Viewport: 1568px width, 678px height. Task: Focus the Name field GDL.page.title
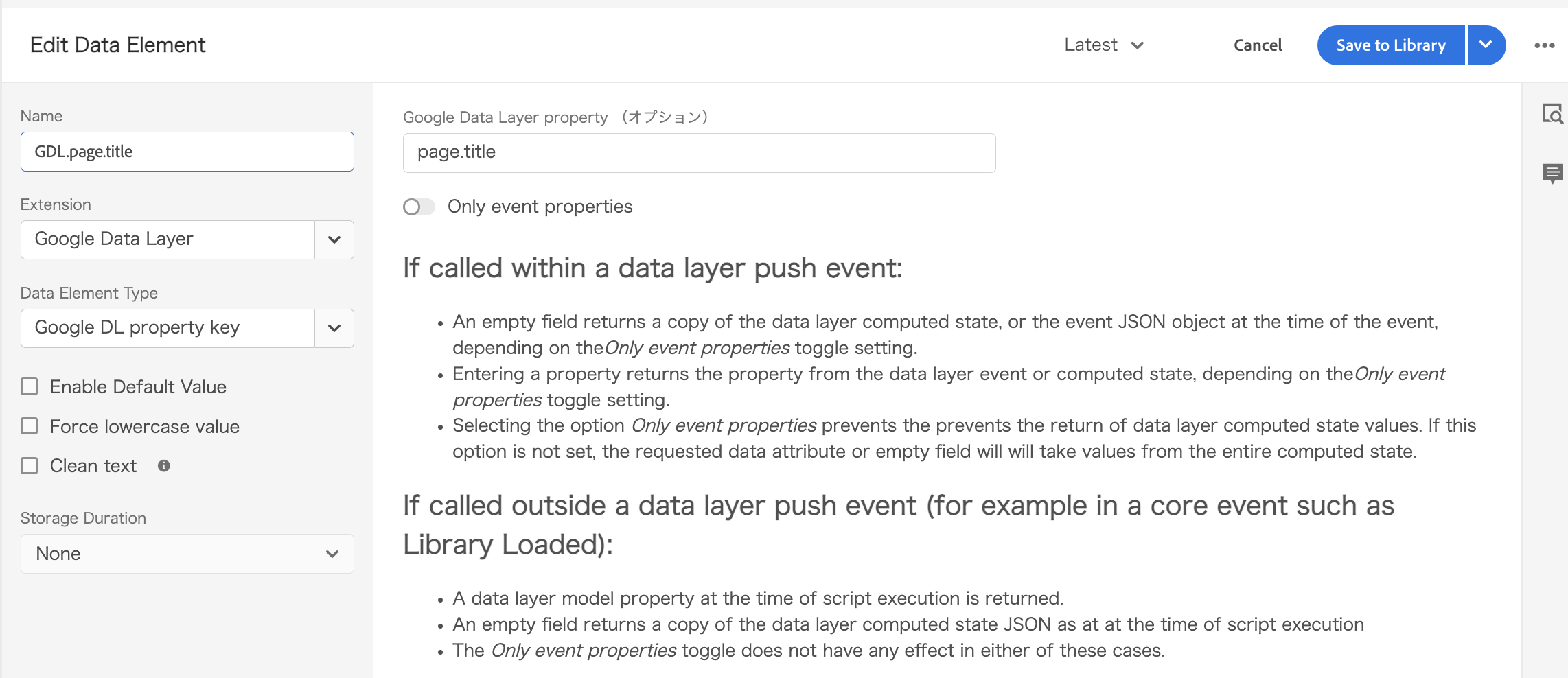[187, 152]
